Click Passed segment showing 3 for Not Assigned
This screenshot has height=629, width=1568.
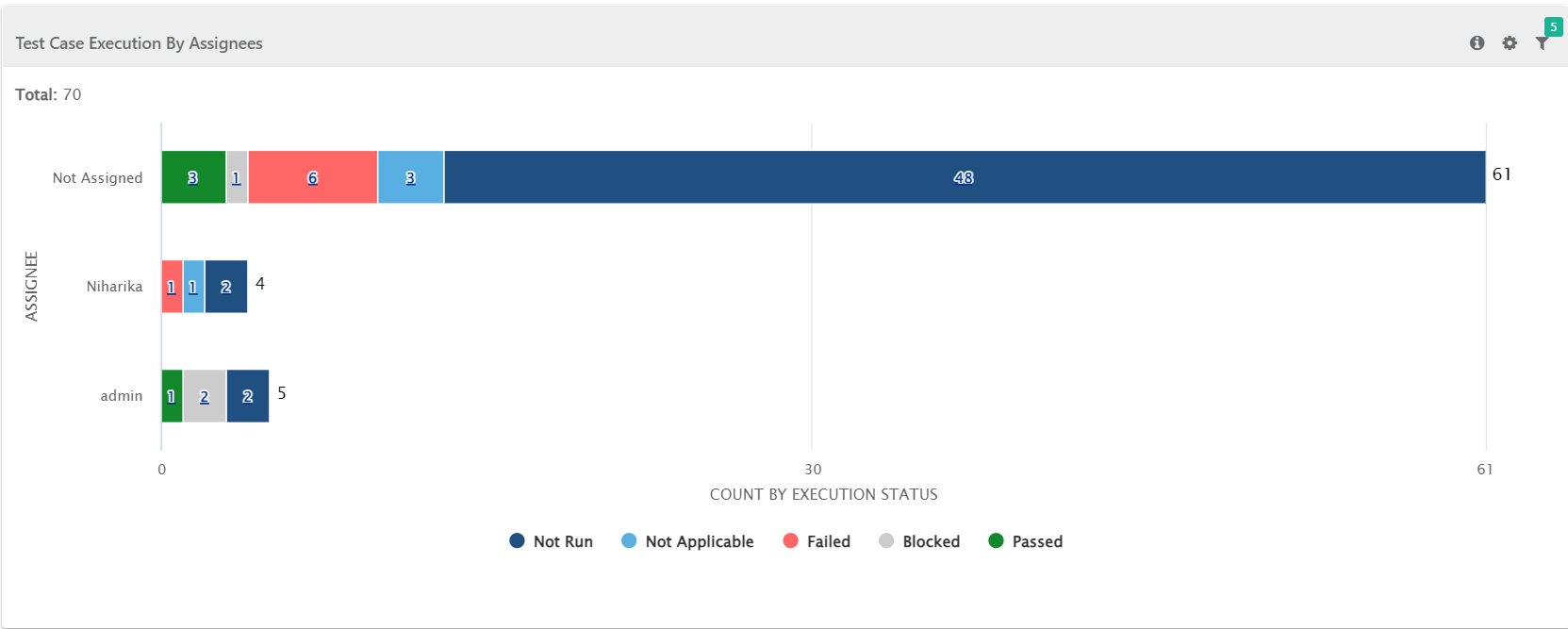[192, 177]
